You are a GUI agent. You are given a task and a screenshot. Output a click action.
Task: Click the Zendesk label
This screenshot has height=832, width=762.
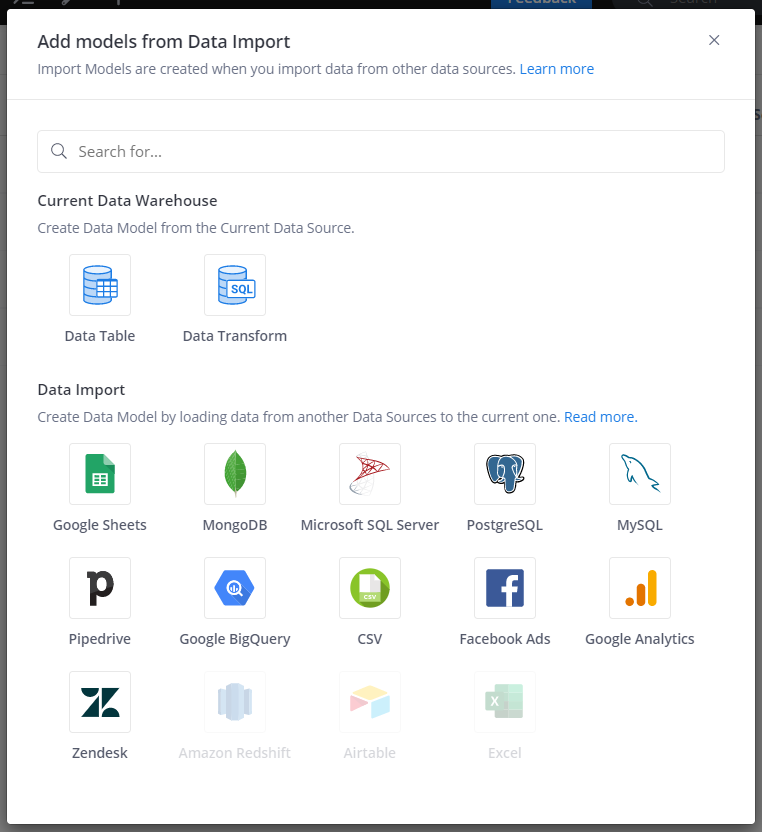[100, 753]
